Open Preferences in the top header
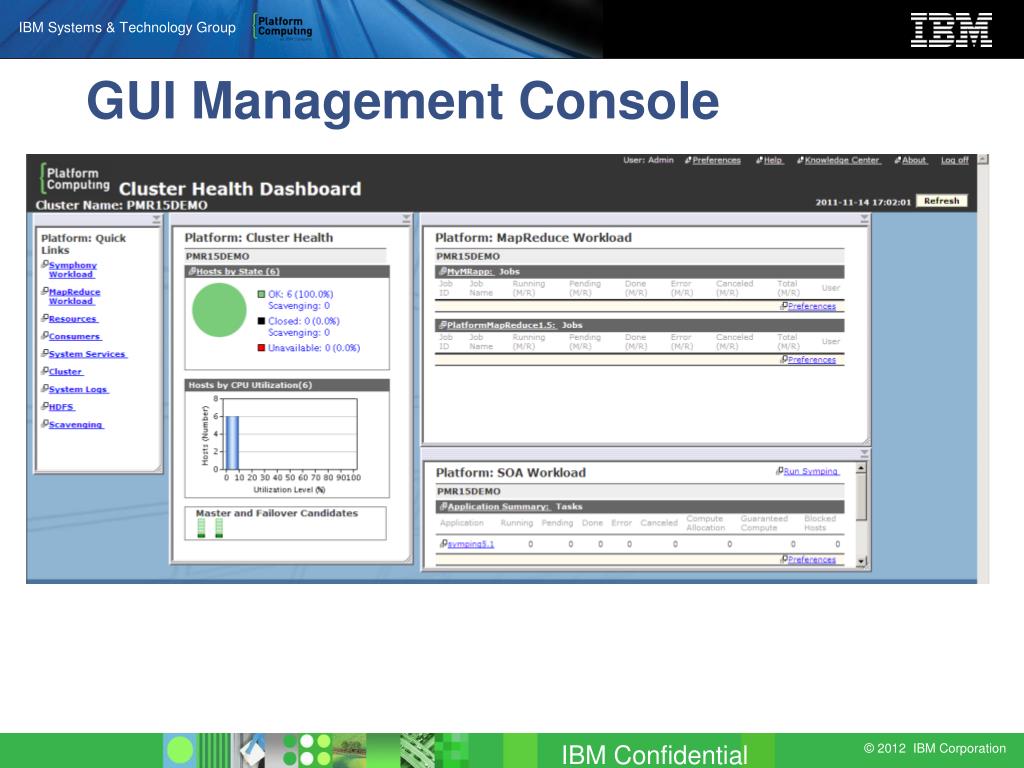Image resolution: width=1024 pixels, height=768 pixels. tap(716, 161)
